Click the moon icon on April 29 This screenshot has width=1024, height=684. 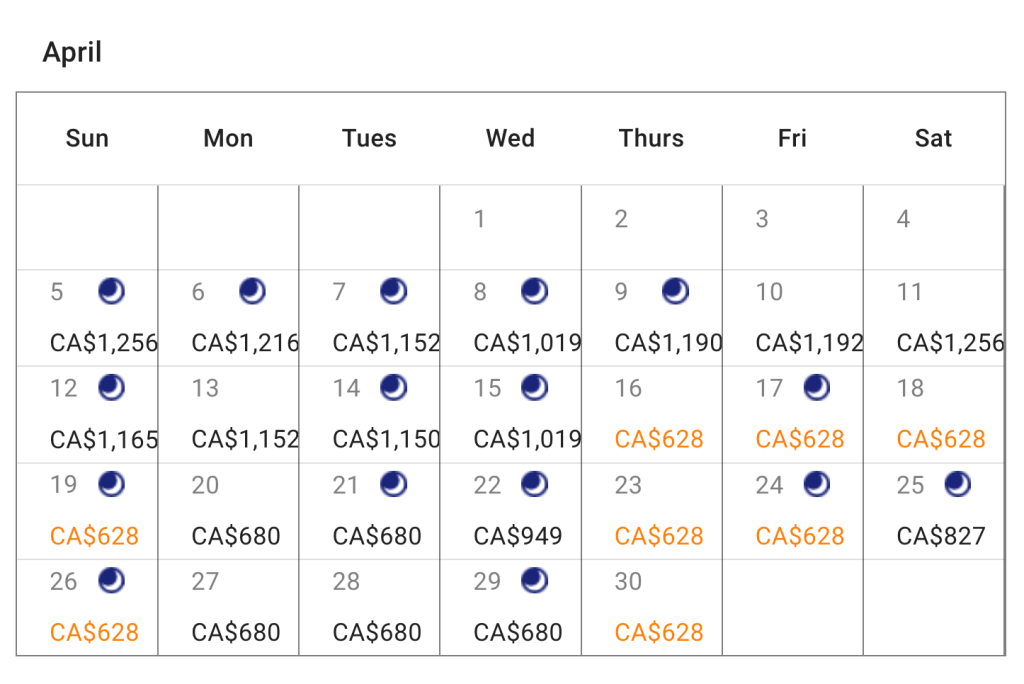[x=535, y=581]
